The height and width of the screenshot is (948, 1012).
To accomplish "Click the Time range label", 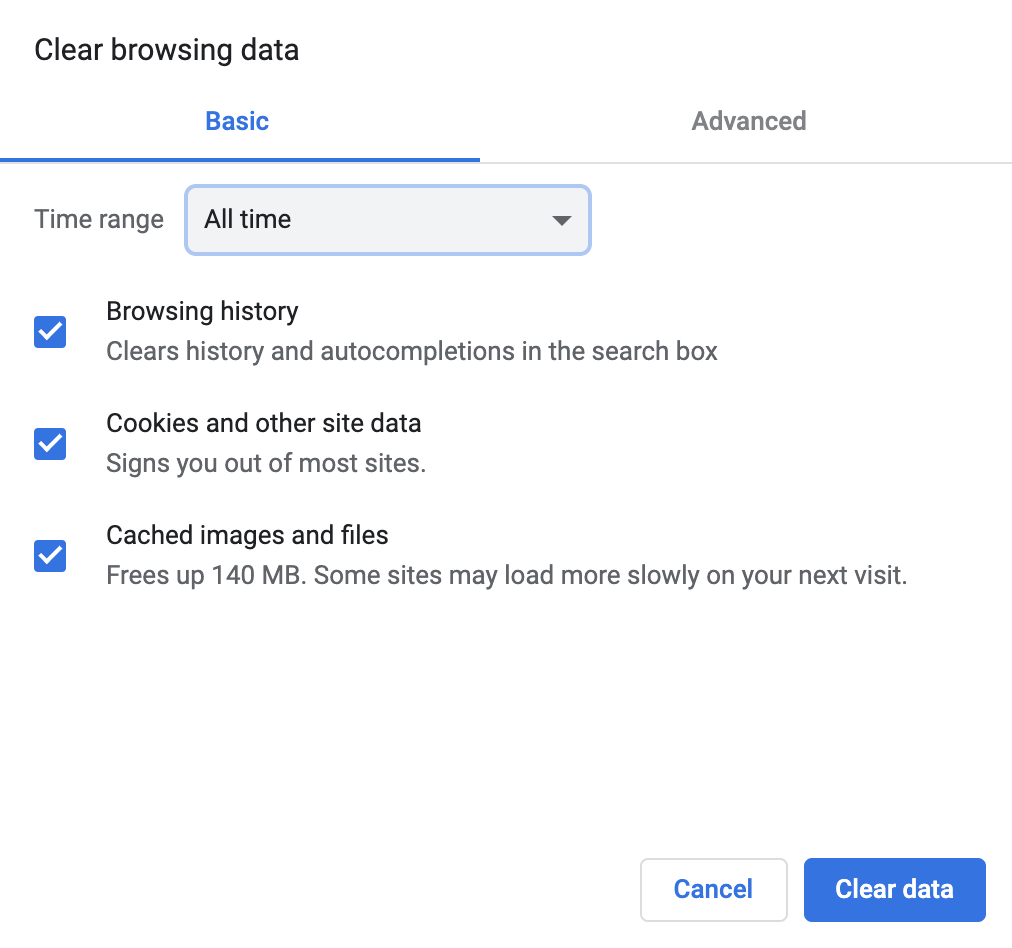I will 98,219.
